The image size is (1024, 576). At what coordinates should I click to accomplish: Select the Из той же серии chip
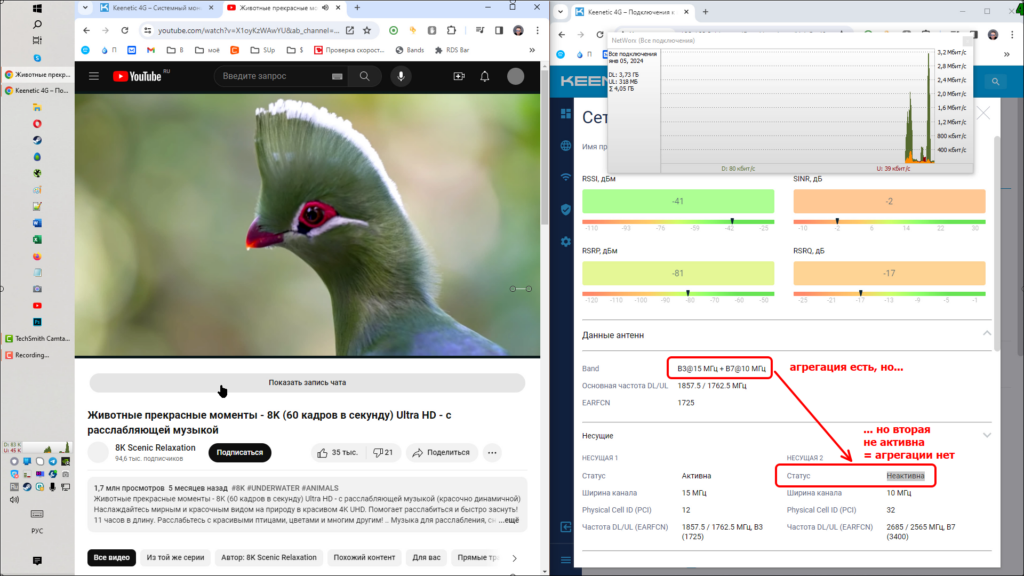point(176,558)
